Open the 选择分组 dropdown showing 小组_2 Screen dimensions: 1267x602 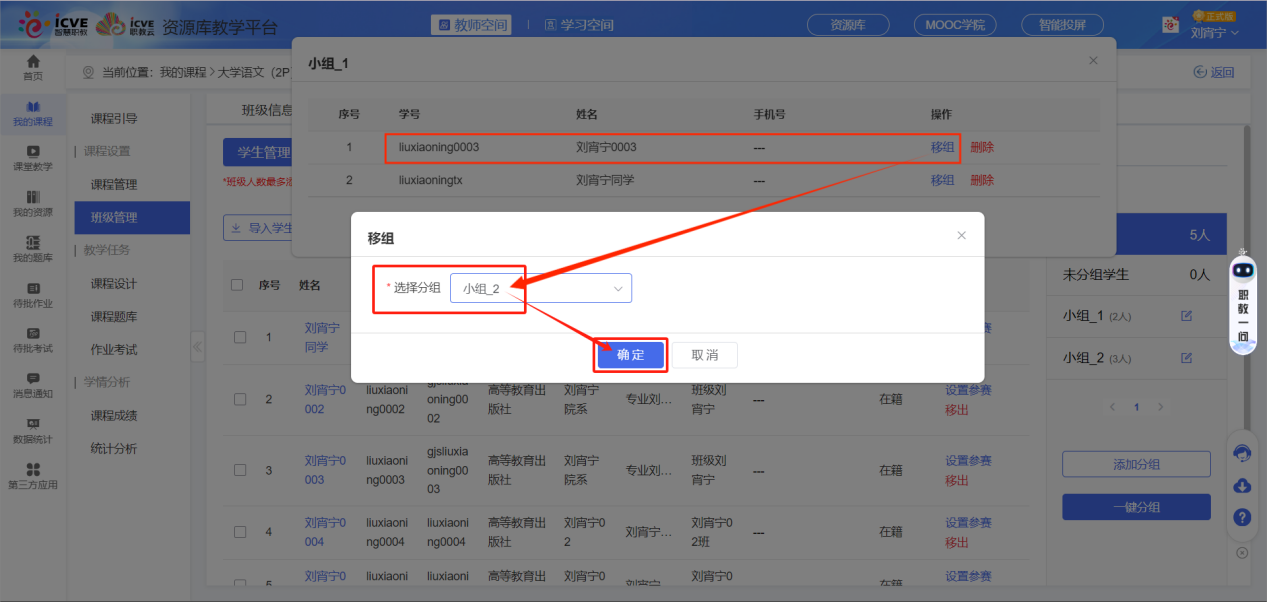point(541,288)
